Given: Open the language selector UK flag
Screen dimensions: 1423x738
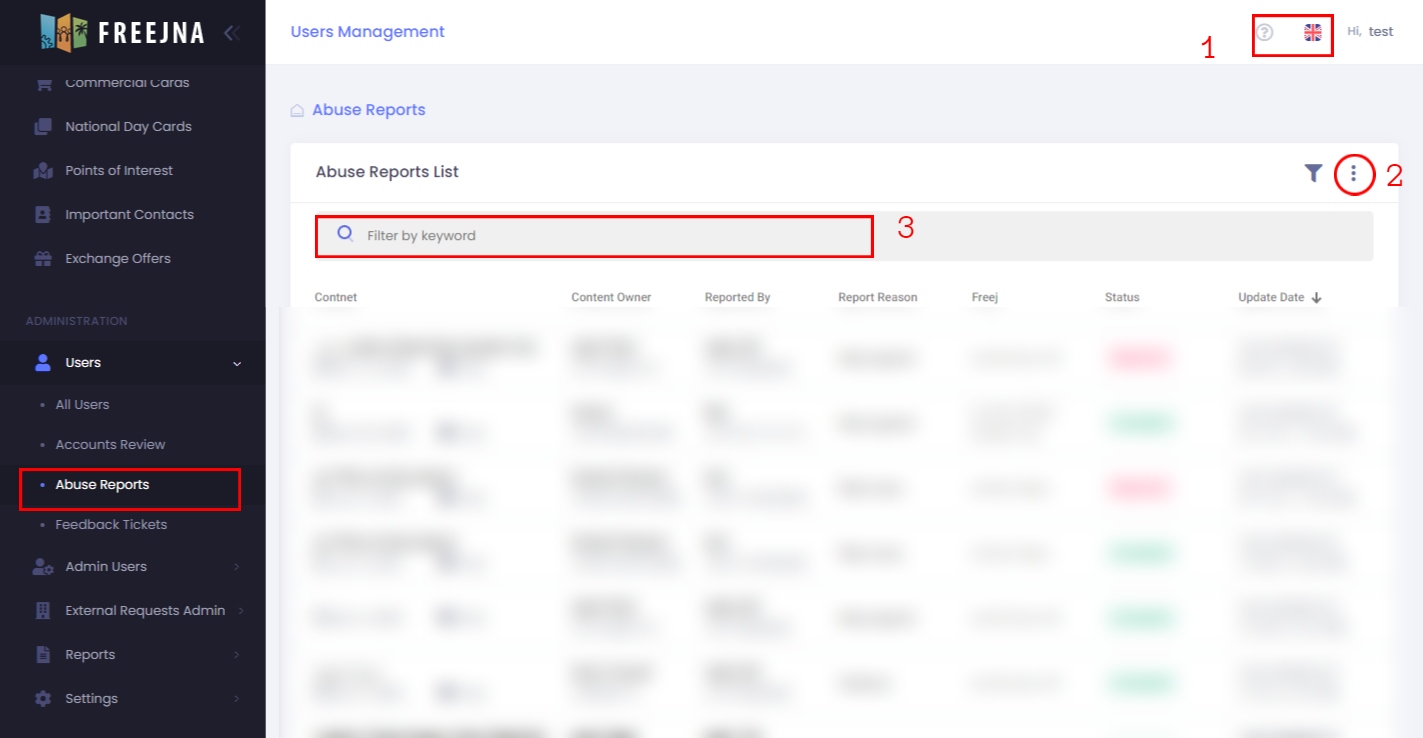Looking at the screenshot, I should click(x=1312, y=32).
